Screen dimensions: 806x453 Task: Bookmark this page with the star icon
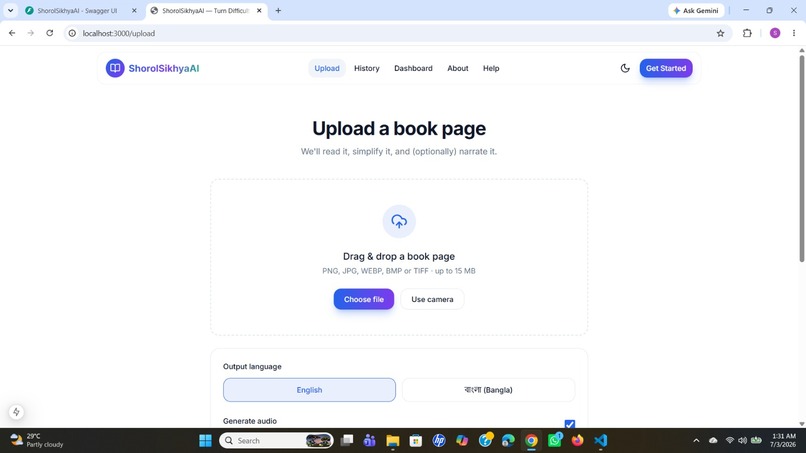pyautogui.click(x=720, y=33)
